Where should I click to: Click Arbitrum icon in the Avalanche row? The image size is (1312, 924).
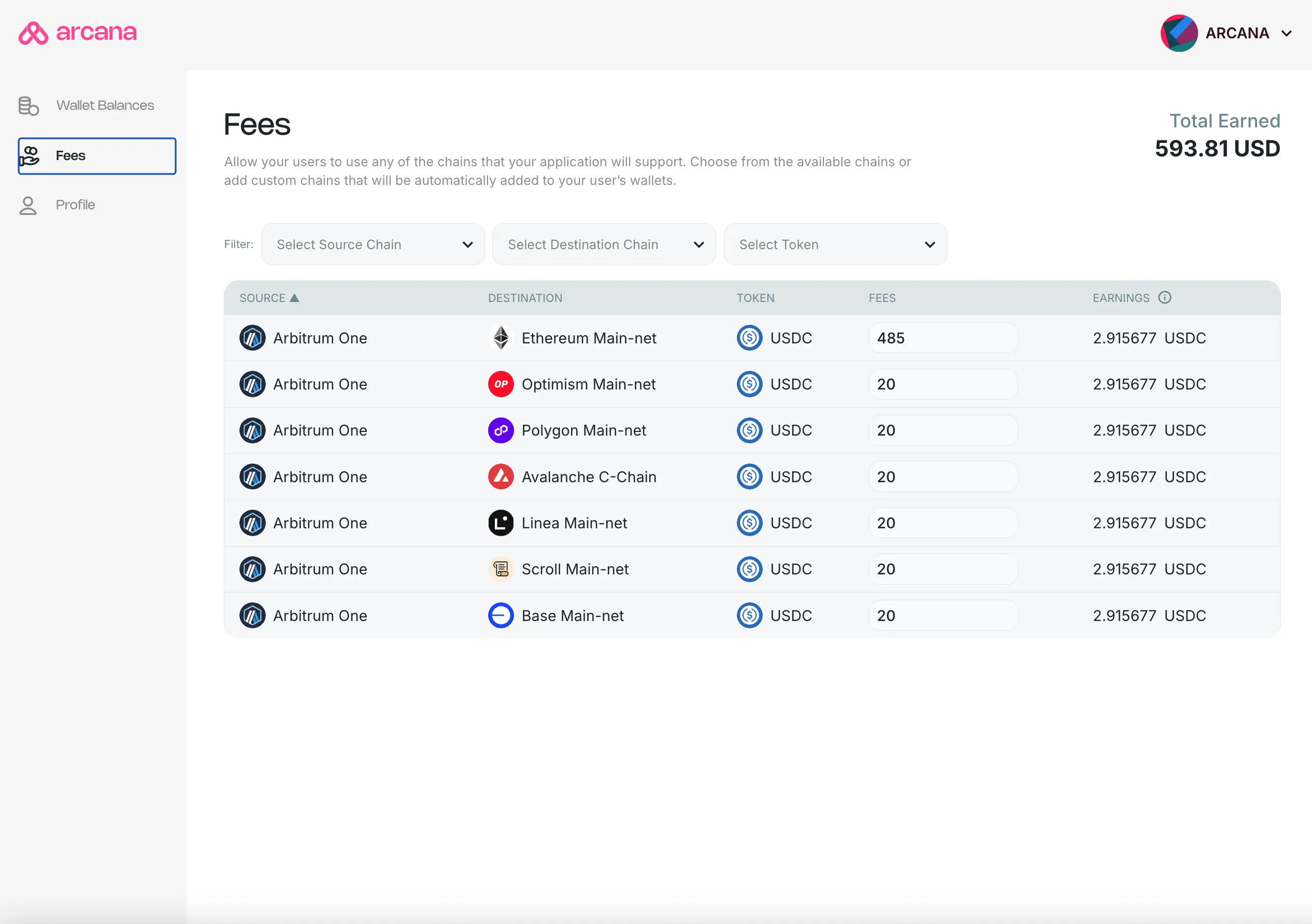252,477
